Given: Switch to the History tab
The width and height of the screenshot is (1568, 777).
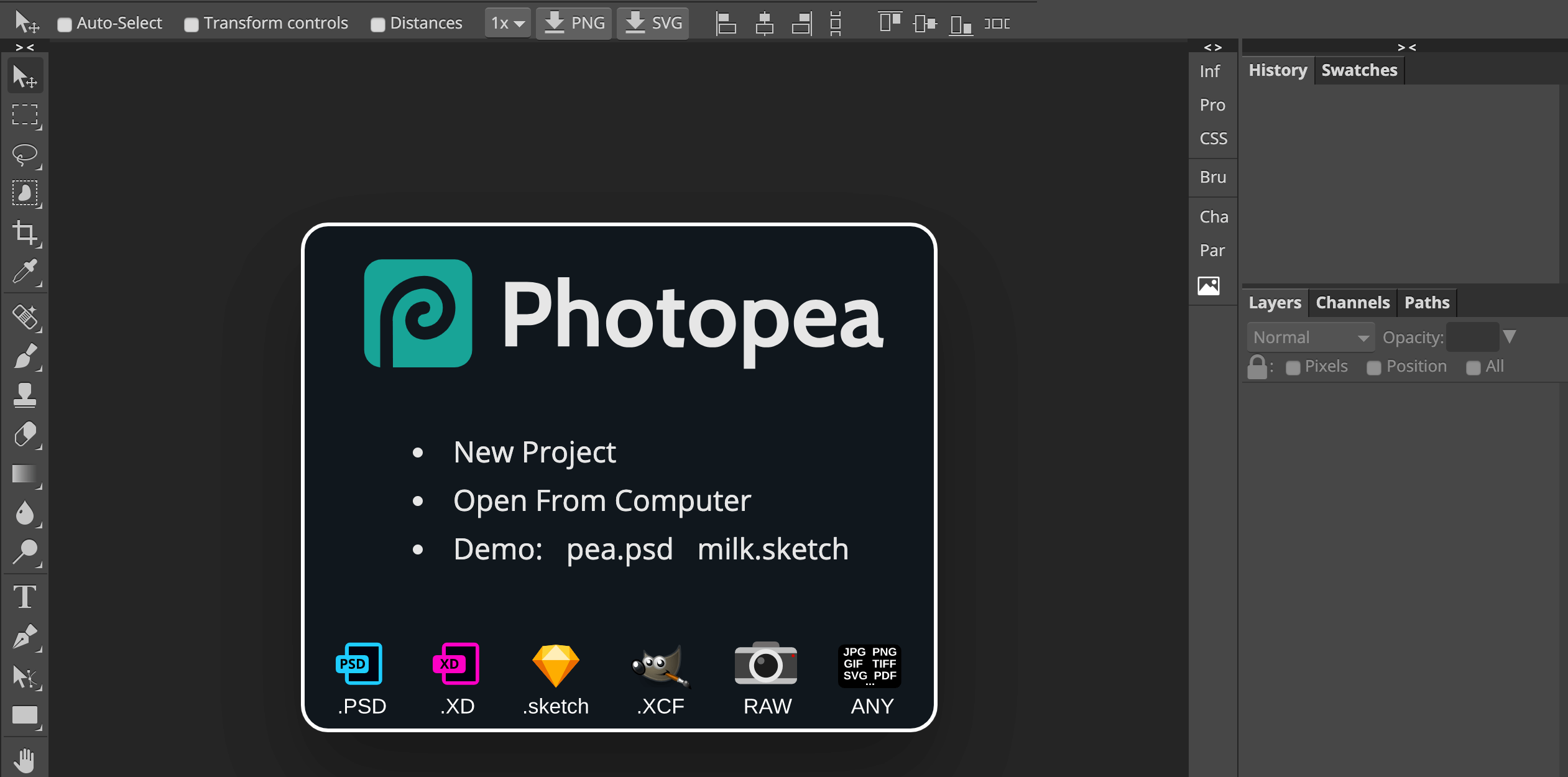Looking at the screenshot, I should 1278,70.
